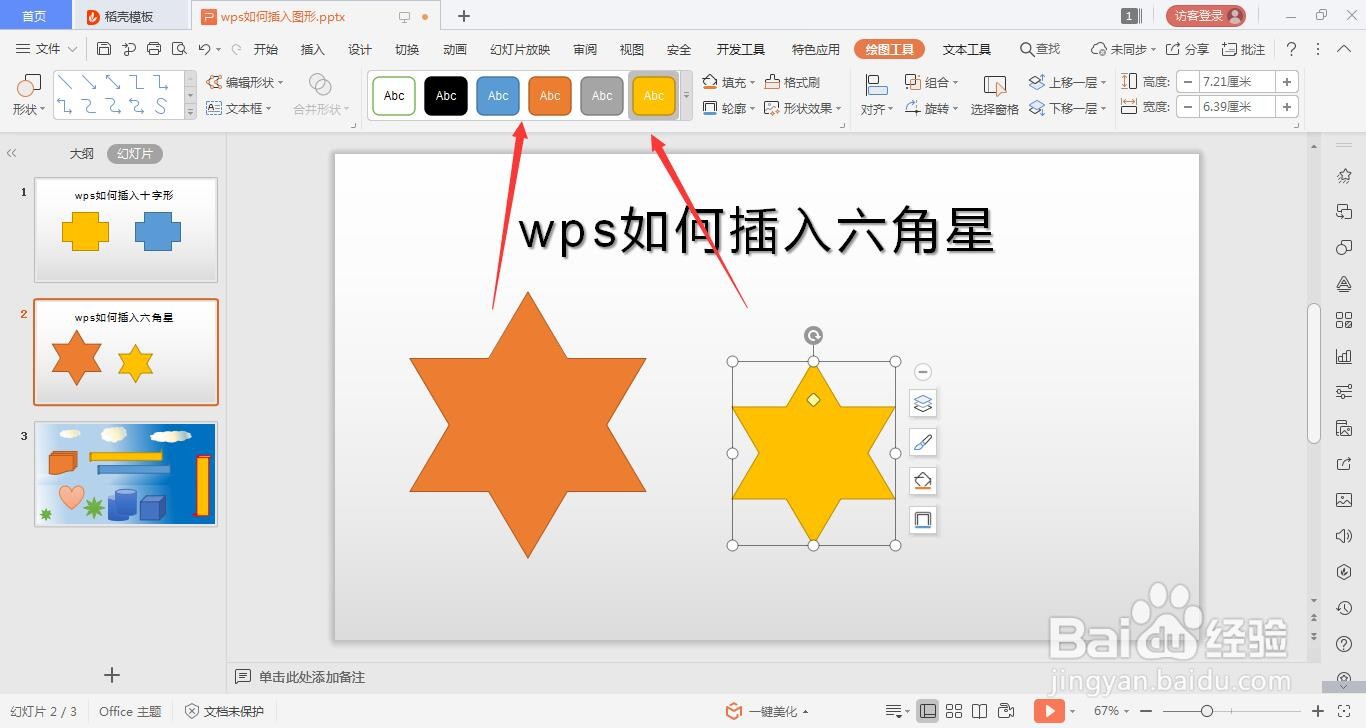Open print preview icon
This screenshot has height=728, width=1366.
click(x=179, y=49)
